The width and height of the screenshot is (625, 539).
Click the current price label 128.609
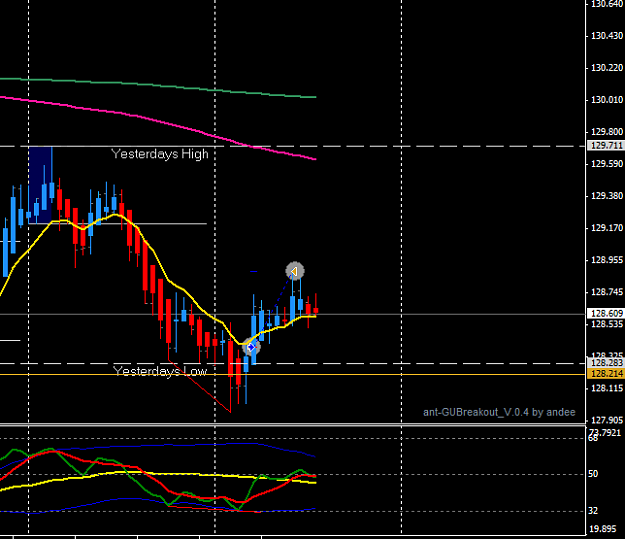tap(606, 314)
